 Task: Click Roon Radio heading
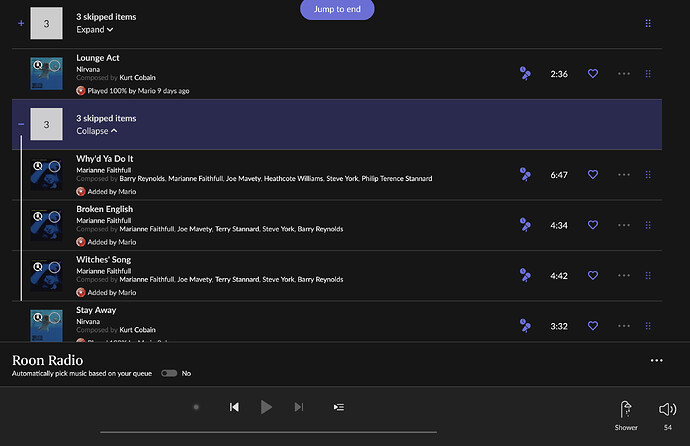tap(48, 360)
